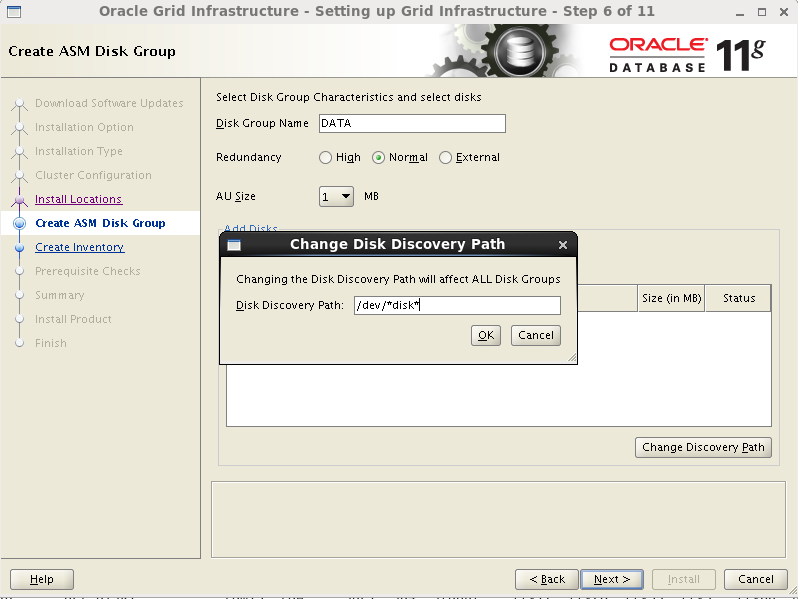Click the Size (in MB) column header
The image size is (798, 599).
[x=671, y=298]
